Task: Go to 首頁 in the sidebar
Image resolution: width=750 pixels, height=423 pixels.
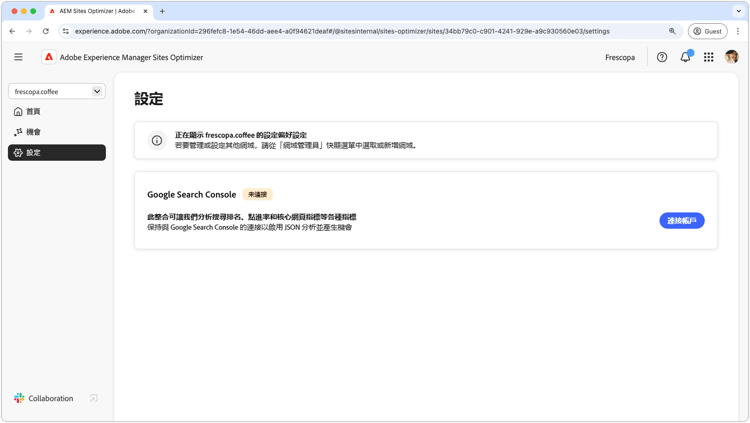Action: pos(57,111)
